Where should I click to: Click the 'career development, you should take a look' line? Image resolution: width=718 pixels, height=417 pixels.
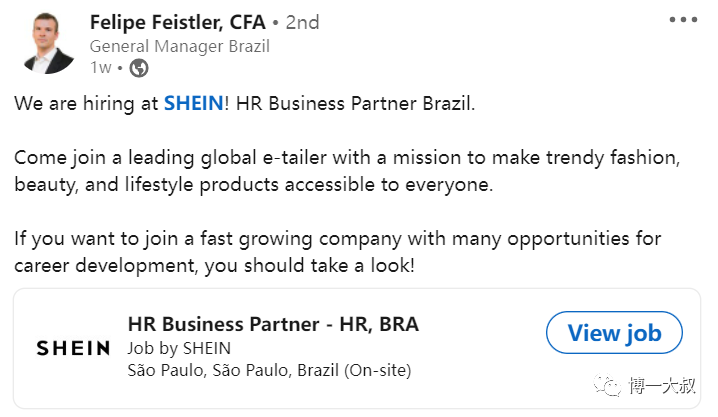pyautogui.click(x=215, y=267)
